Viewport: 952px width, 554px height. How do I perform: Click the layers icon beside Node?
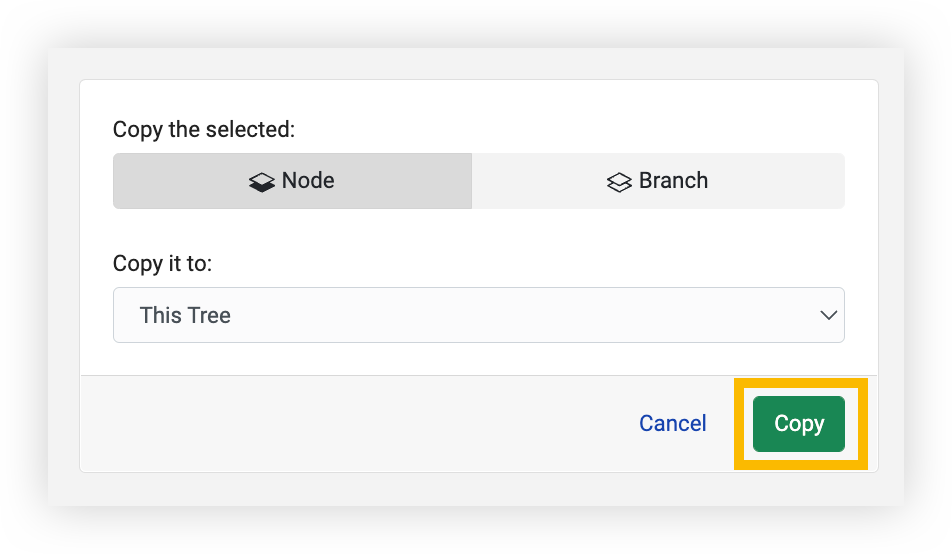click(x=262, y=182)
